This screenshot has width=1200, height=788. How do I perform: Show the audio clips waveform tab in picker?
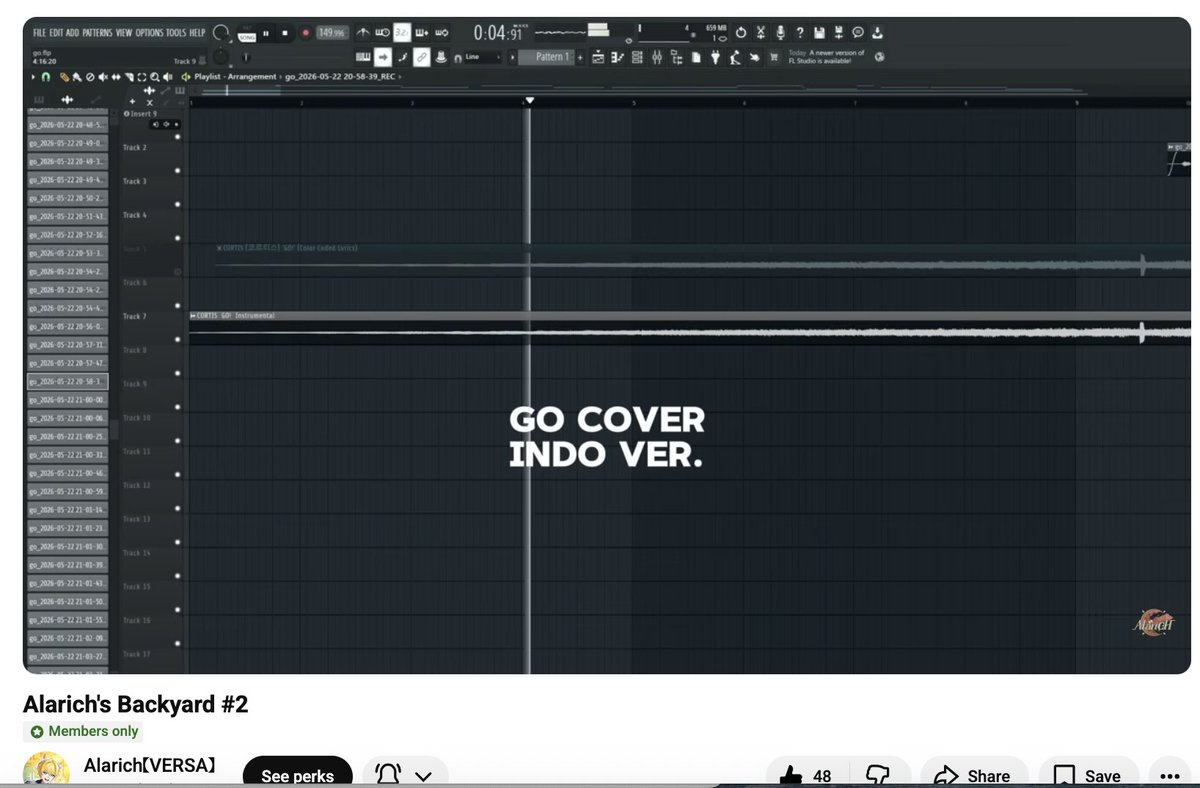66,100
